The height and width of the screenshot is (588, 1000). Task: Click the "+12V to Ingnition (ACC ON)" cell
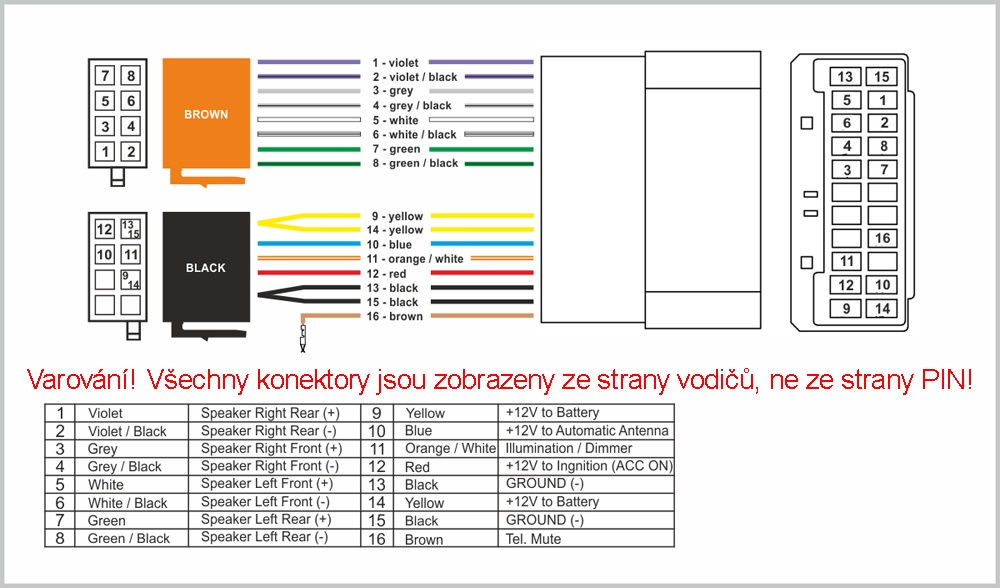tap(588, 467)
